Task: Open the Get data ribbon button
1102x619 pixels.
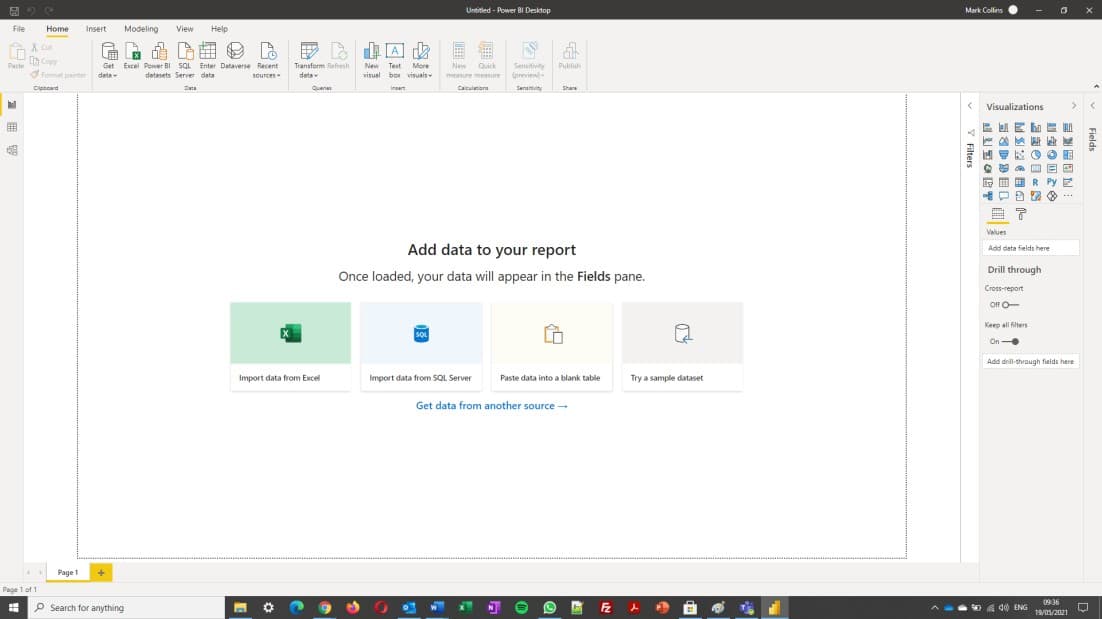Action: [x=108, y=60]
